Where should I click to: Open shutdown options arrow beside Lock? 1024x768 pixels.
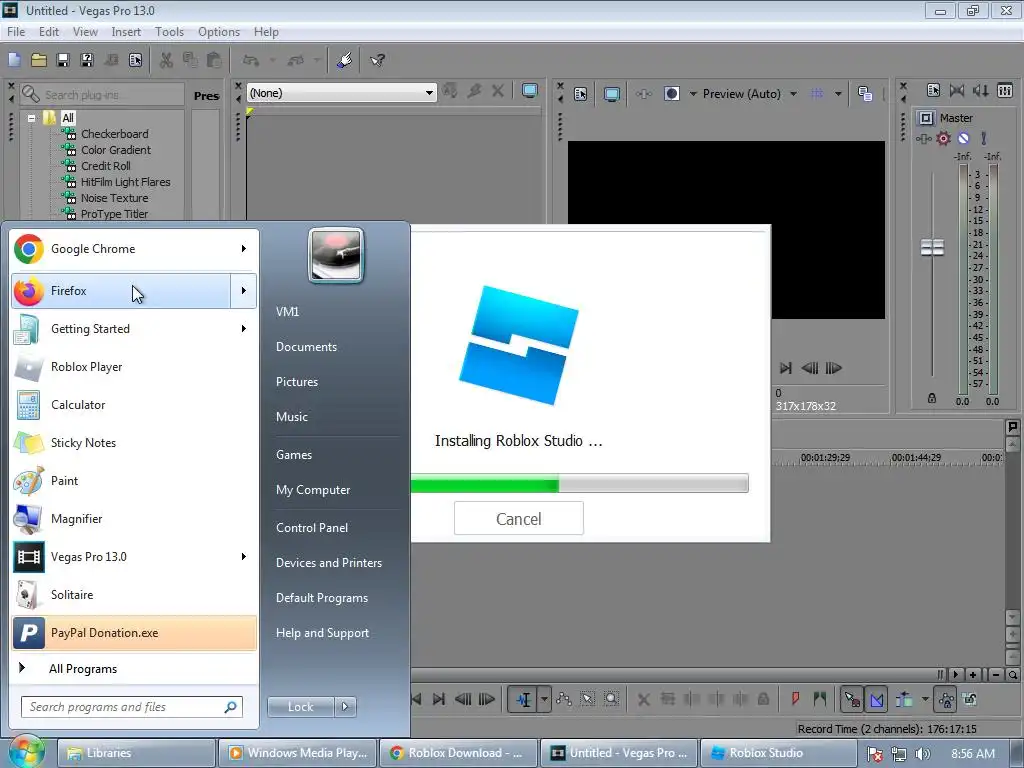click(x=345, y=706)
